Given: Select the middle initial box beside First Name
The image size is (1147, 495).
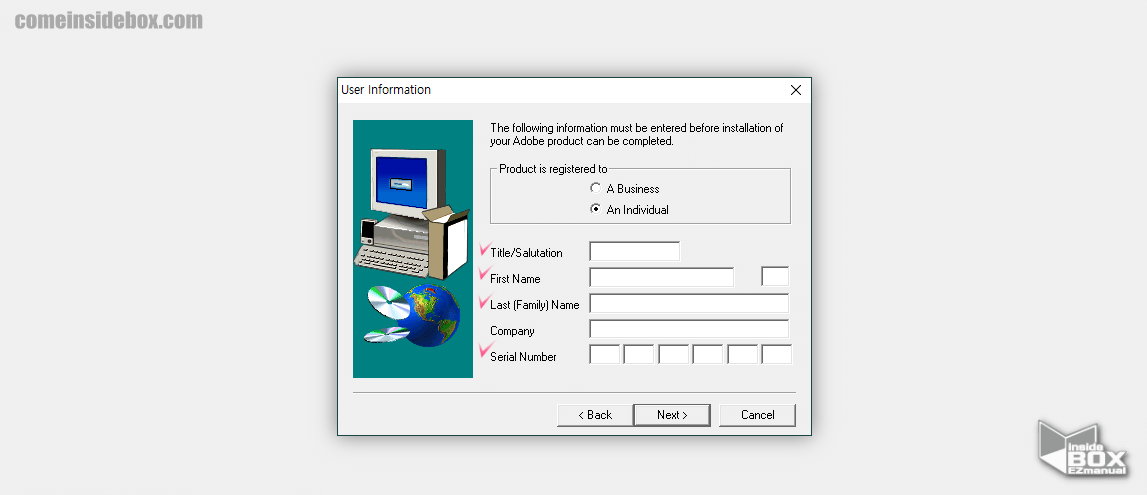Looking at the screenshot, I should 775,276.
